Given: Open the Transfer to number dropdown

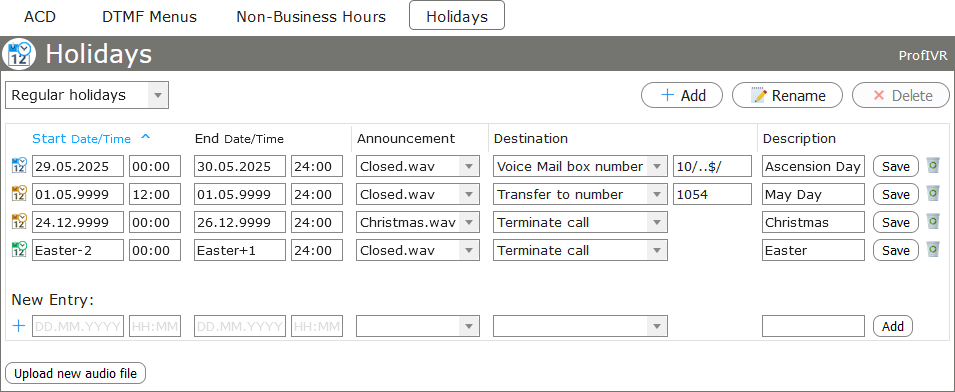Looking at the screenshot, I should tap(580, 194).
